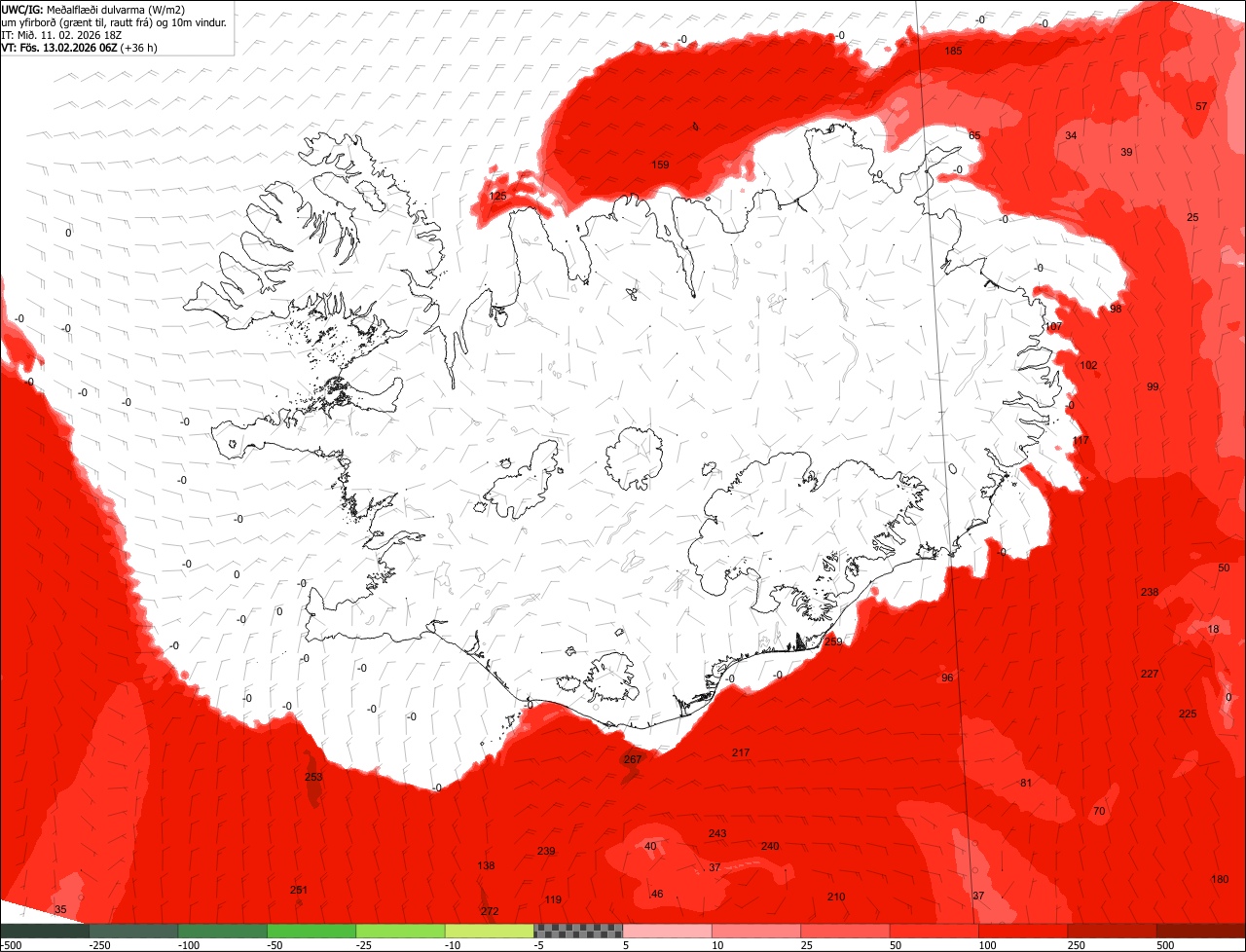This screenshot has height=952, width=1246.
Task: Click the map value '243' in the southern sea
Action: [x=717, y=833]
